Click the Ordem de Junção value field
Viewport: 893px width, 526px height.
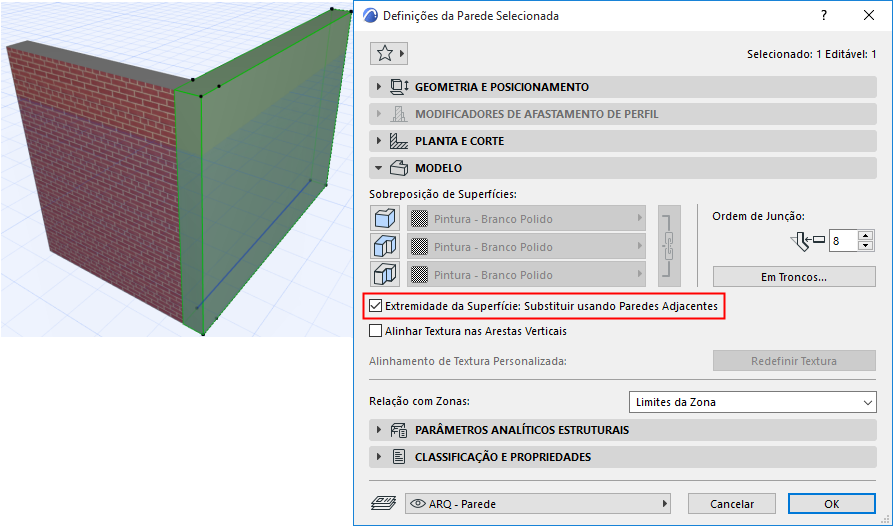(x=843, y=241)
